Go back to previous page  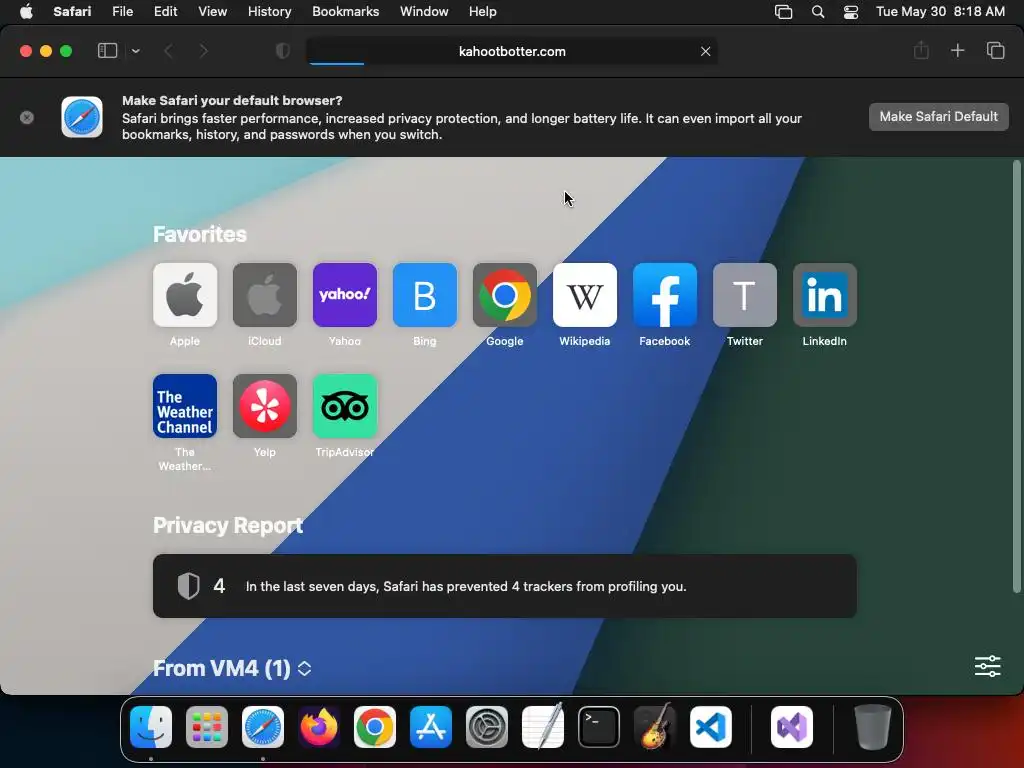(168, 51)
